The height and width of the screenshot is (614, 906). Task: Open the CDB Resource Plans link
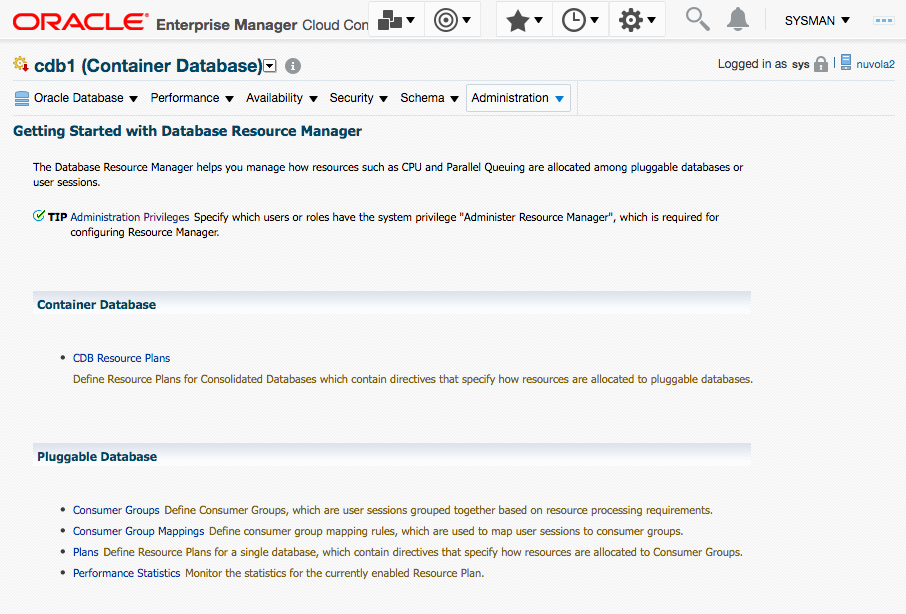pyautogui.click(x=121, y=358)
